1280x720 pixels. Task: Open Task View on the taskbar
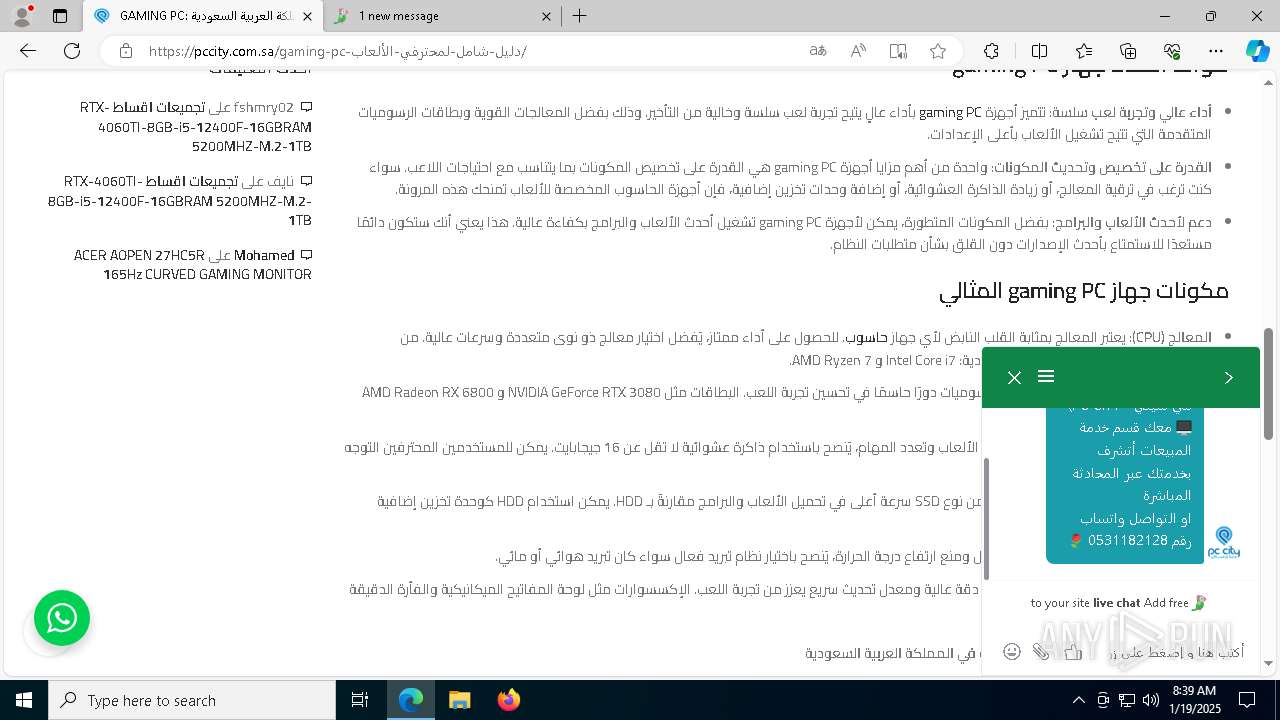(x=360, y=700)
